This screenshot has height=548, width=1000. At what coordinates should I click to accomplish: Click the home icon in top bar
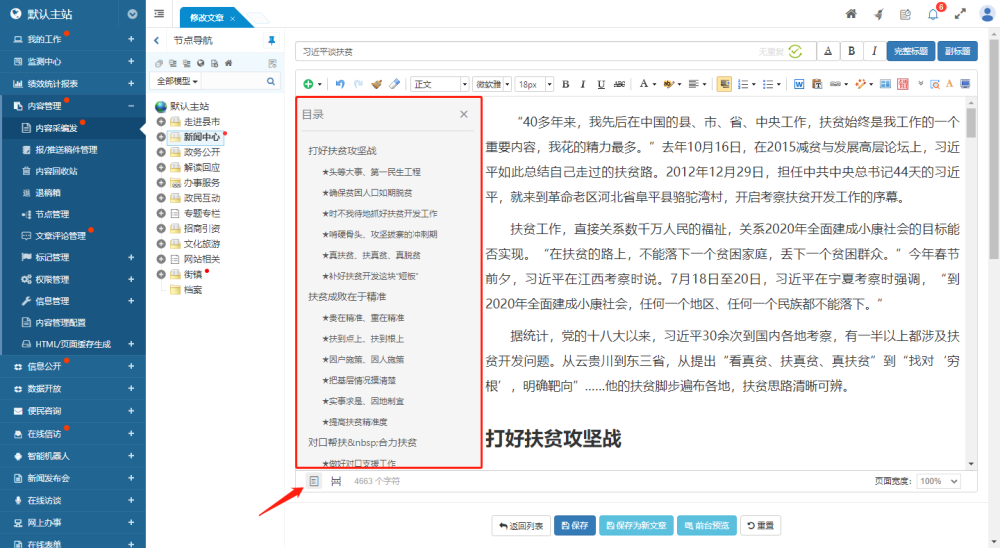click(x=851, y=14)
